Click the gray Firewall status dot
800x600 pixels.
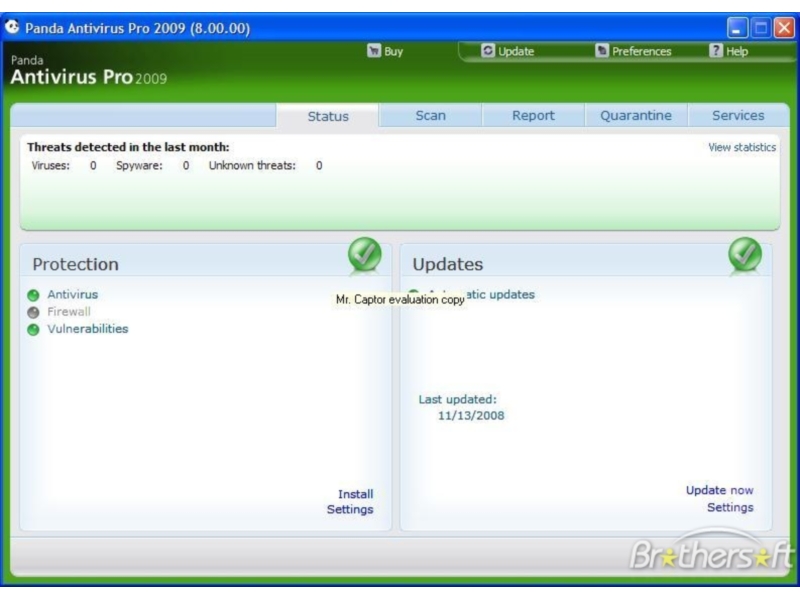(33, 312)
